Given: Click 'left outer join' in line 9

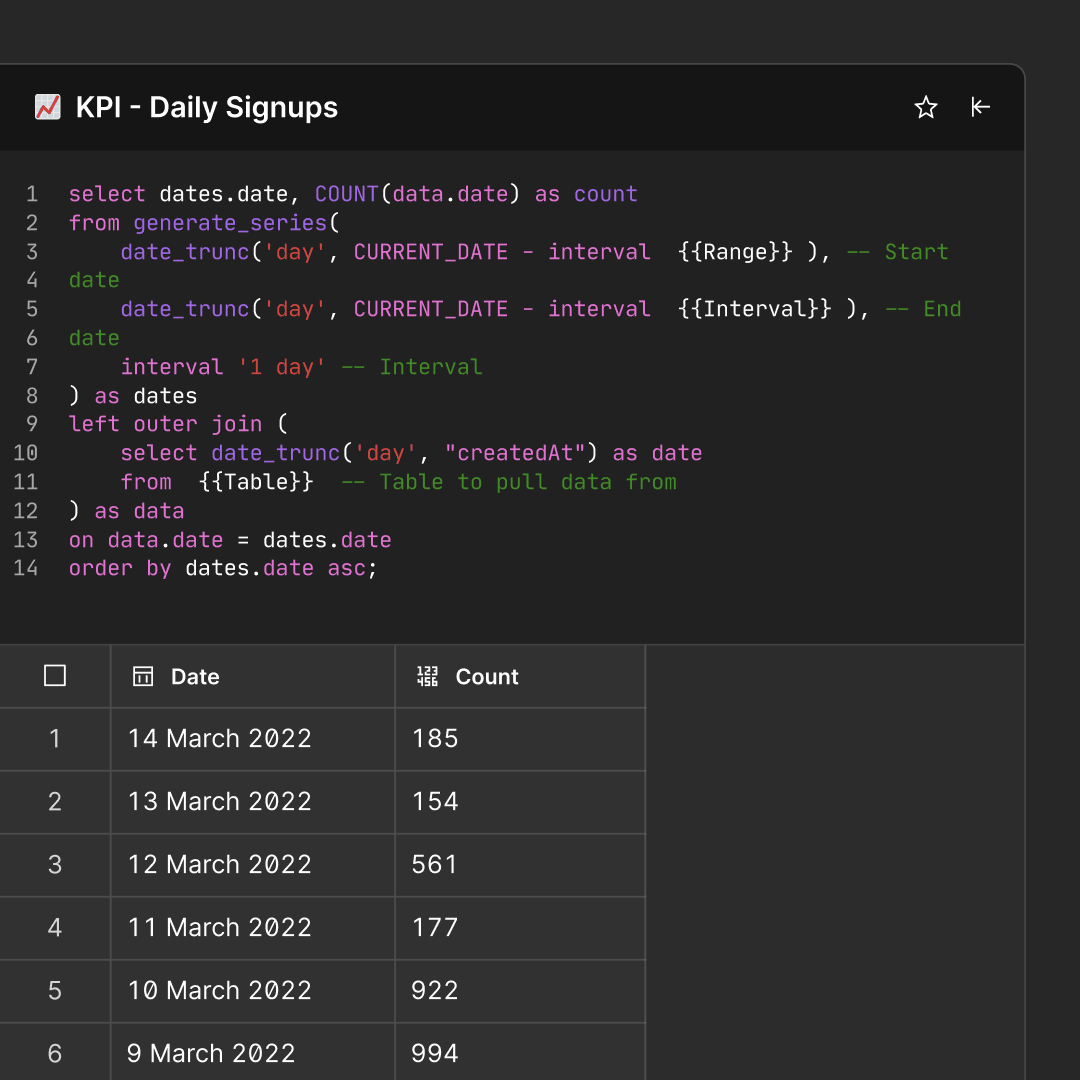Looking at the screenshot, I should coord(165,424).
